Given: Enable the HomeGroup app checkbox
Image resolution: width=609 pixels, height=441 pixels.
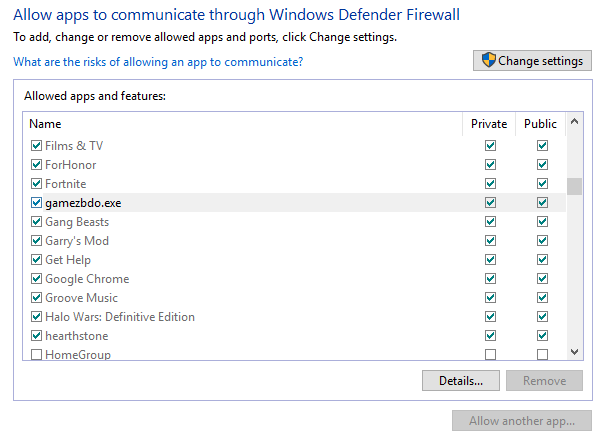Looking at the screenshot, I should click(x=37, y=355).
